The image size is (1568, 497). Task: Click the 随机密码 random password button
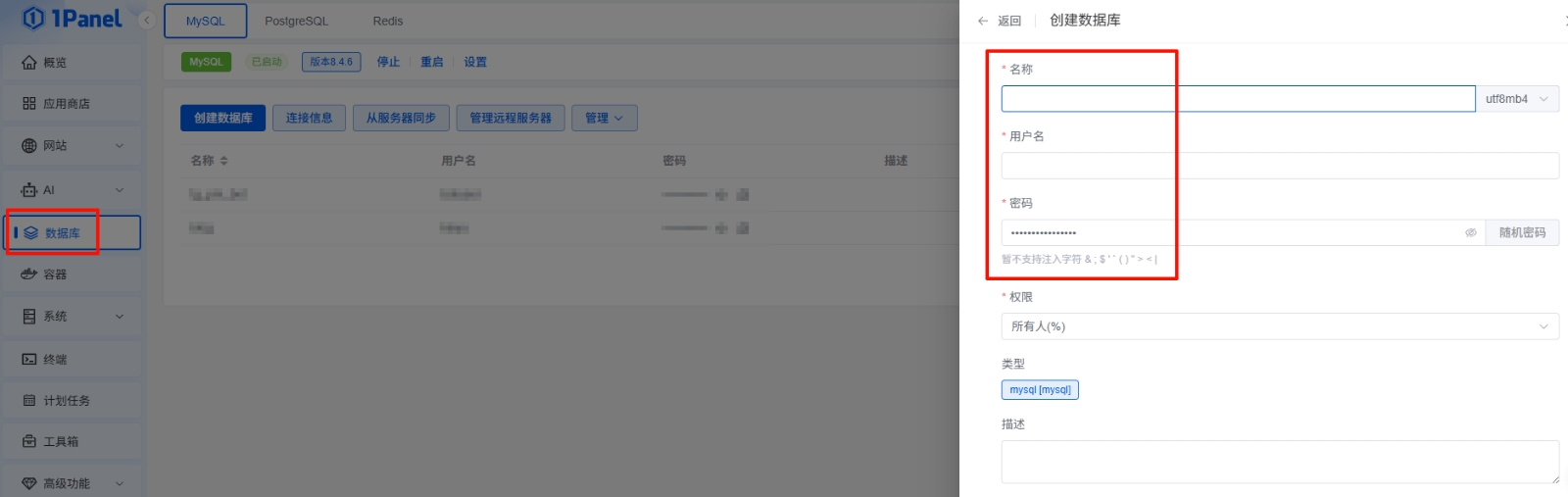click(x=1522, y=233)
